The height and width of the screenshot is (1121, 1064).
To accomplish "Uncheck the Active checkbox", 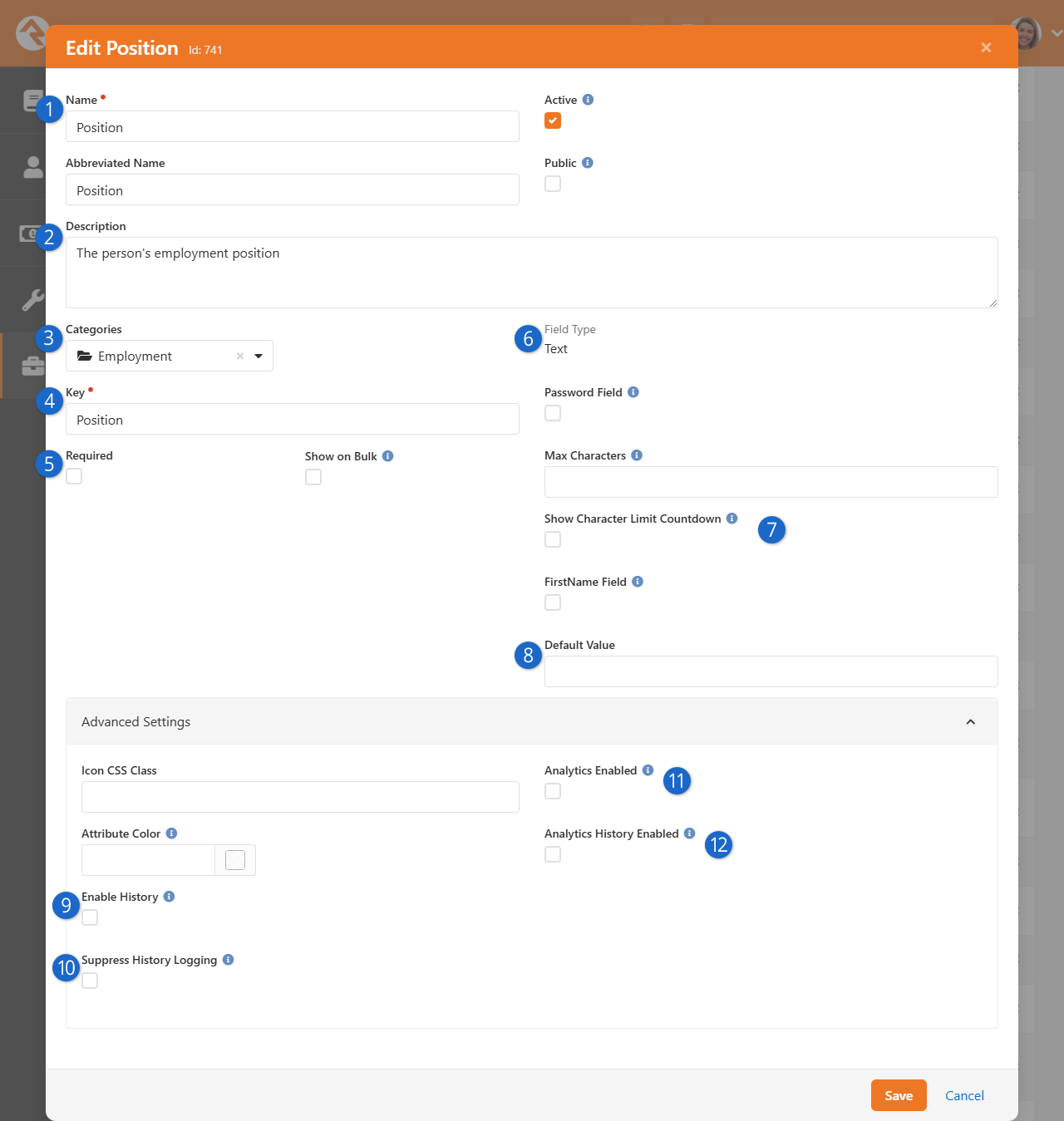I will coord(553,120).
